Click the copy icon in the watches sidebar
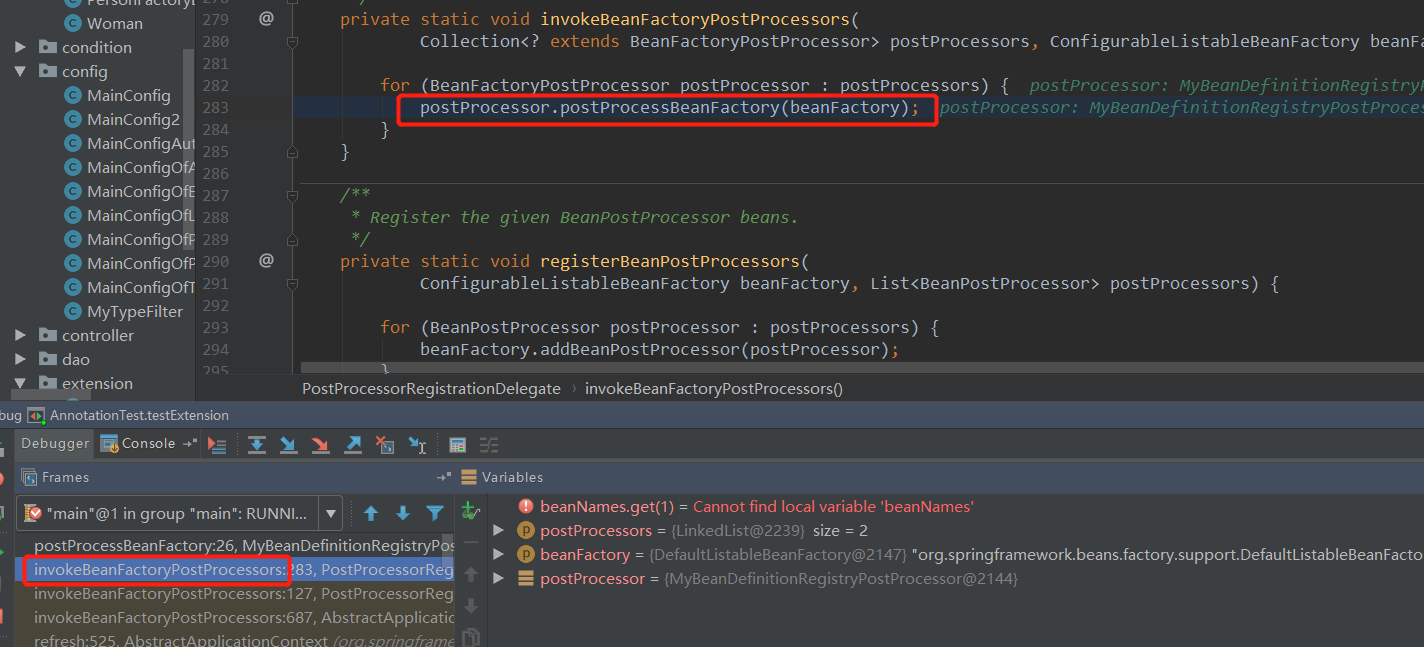The image size is (1424, 647). click(471, 638)
